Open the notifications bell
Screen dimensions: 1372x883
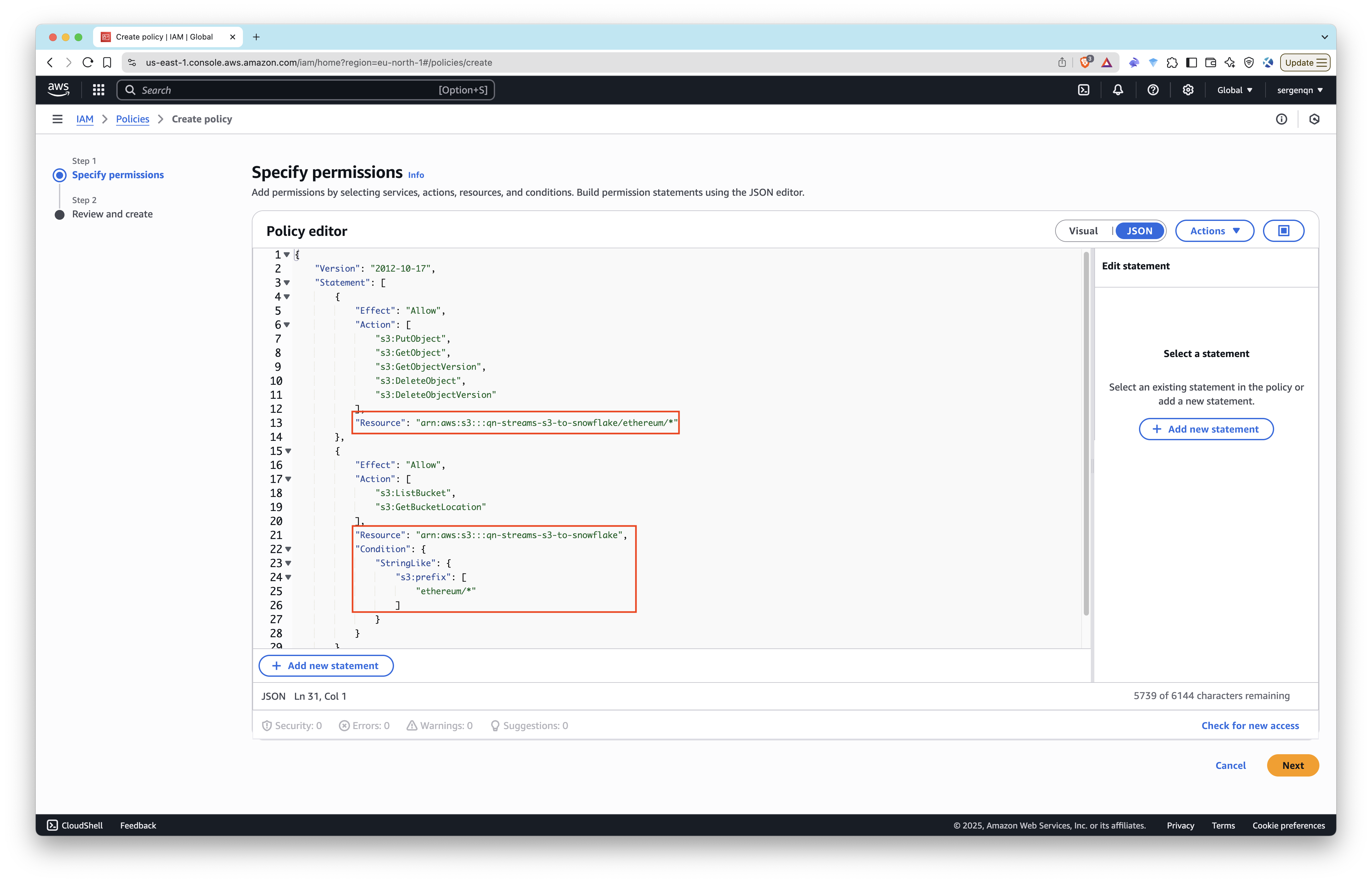pyautogui.click(x=1117, y=90)
